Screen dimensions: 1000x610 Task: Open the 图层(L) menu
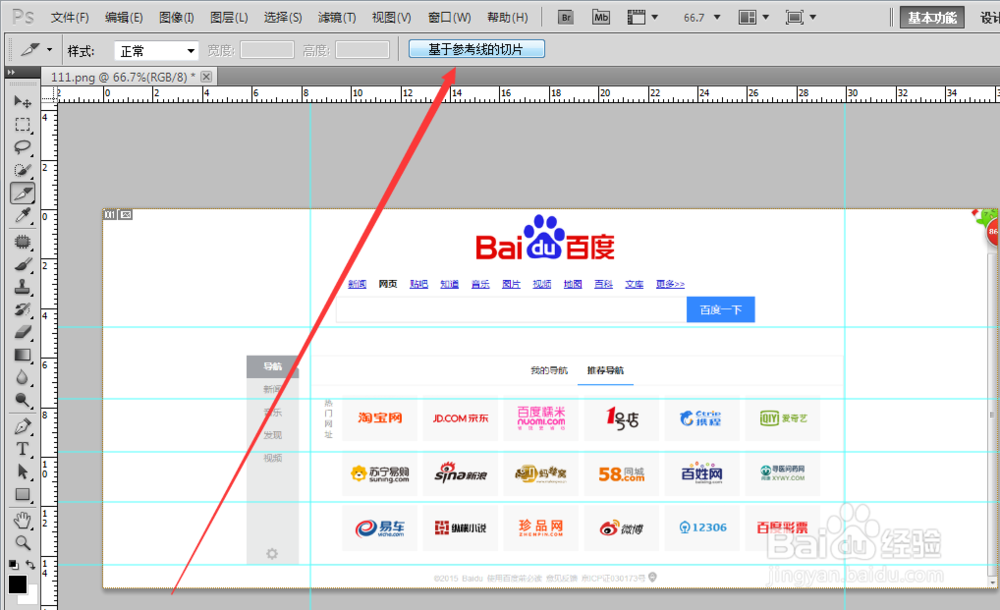pyautogui.click(x=229, y=17)
